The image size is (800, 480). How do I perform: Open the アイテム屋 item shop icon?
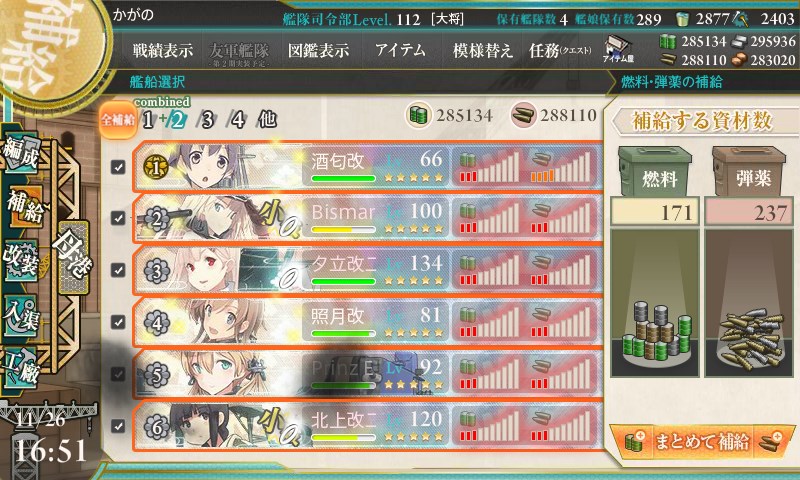click(618, 49)
